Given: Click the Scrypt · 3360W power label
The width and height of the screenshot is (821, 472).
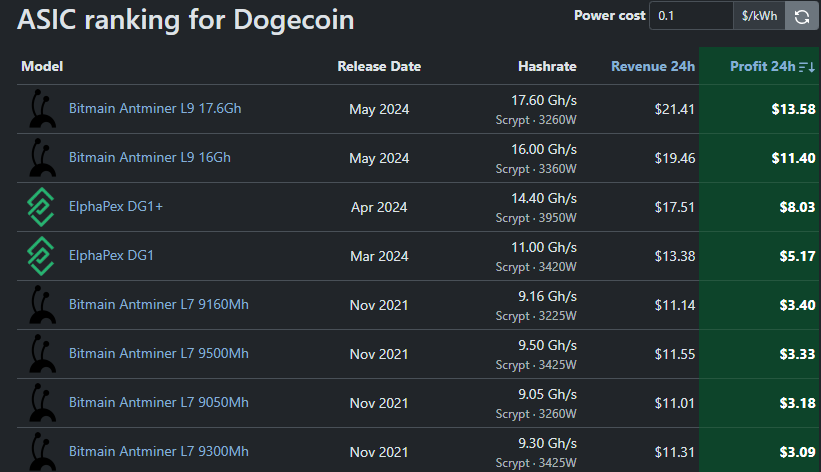Looking at the screenshot, I should click(536, 169).
